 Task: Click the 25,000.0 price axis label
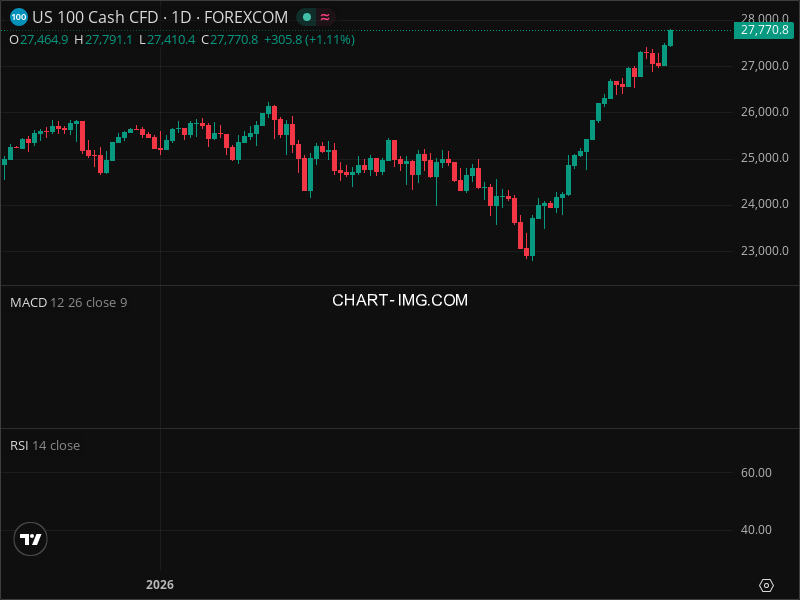[764, 158]
